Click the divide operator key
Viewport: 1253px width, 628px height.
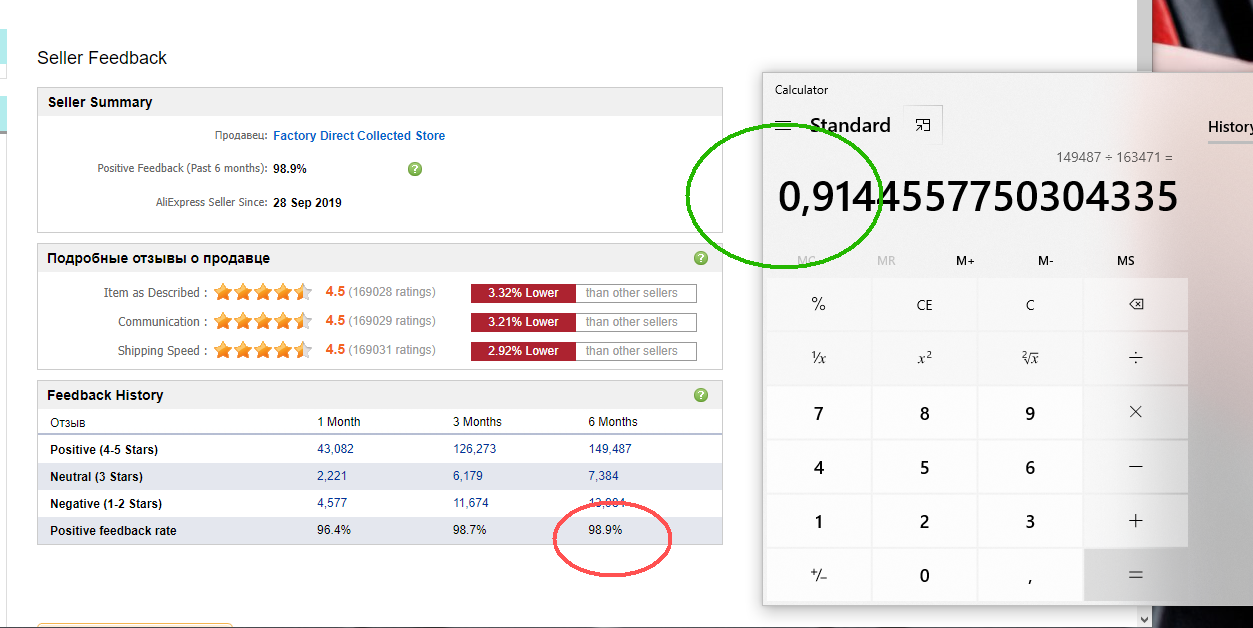1135,358
